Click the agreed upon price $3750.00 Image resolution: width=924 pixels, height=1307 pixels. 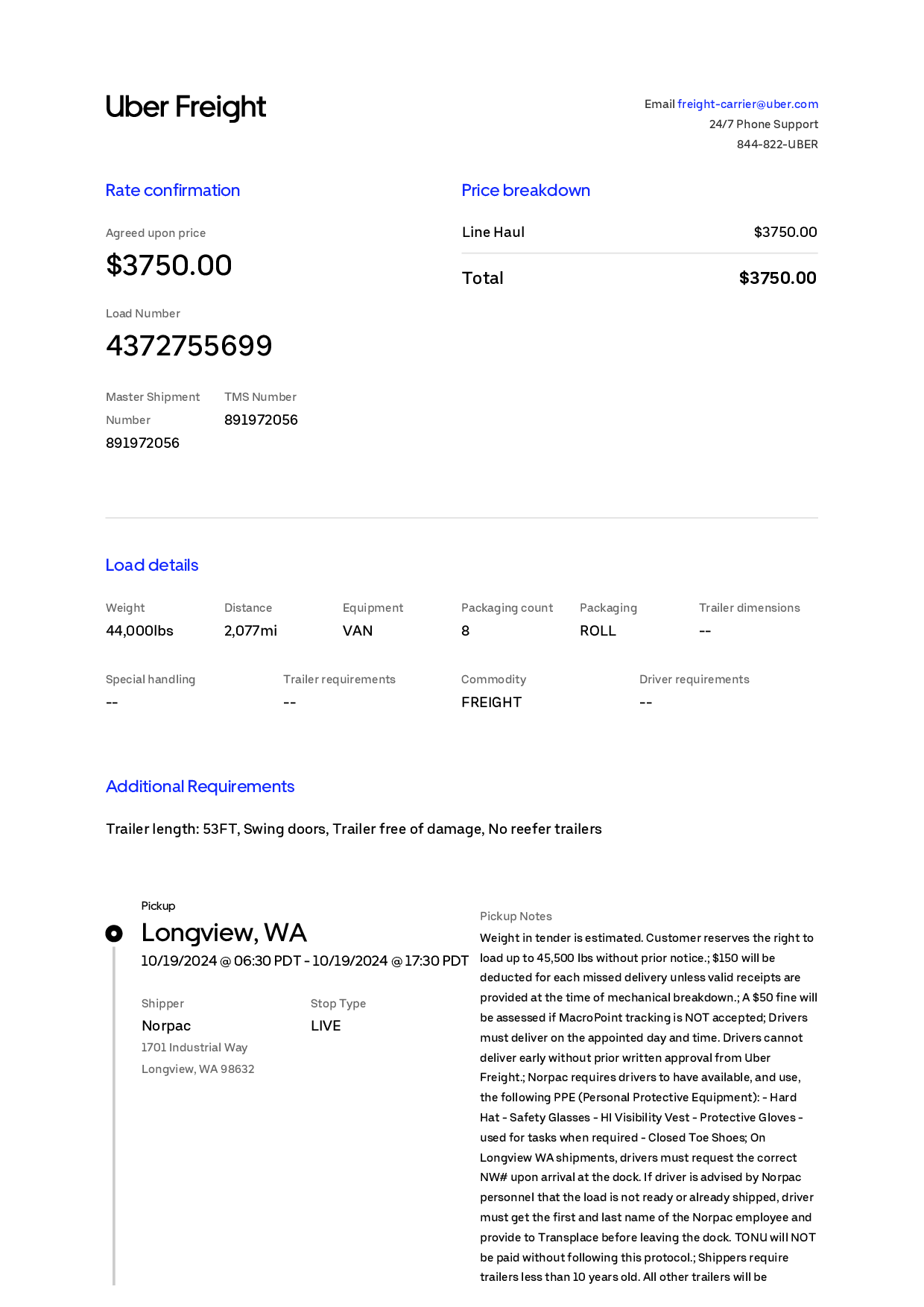point(169,265)
